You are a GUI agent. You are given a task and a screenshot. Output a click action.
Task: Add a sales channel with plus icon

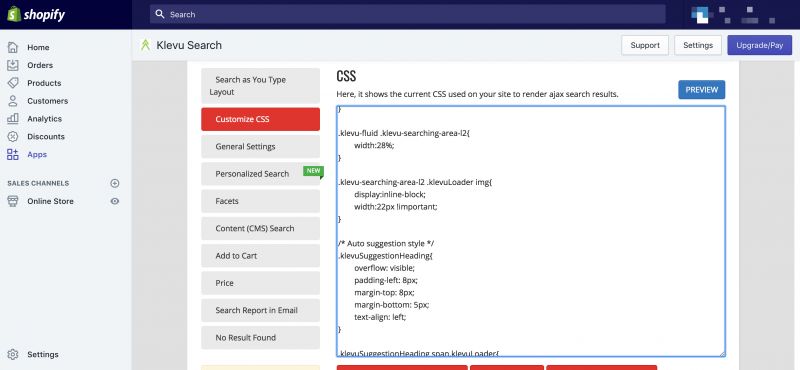(x=115, y=183)
